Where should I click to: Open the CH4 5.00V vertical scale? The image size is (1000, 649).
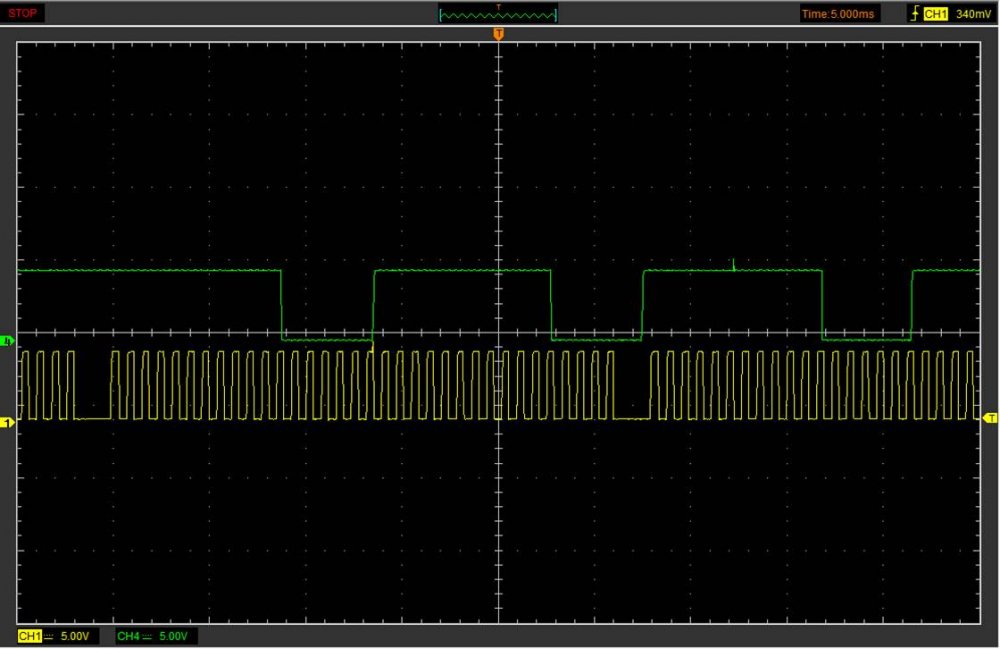[x=173, y=636]
